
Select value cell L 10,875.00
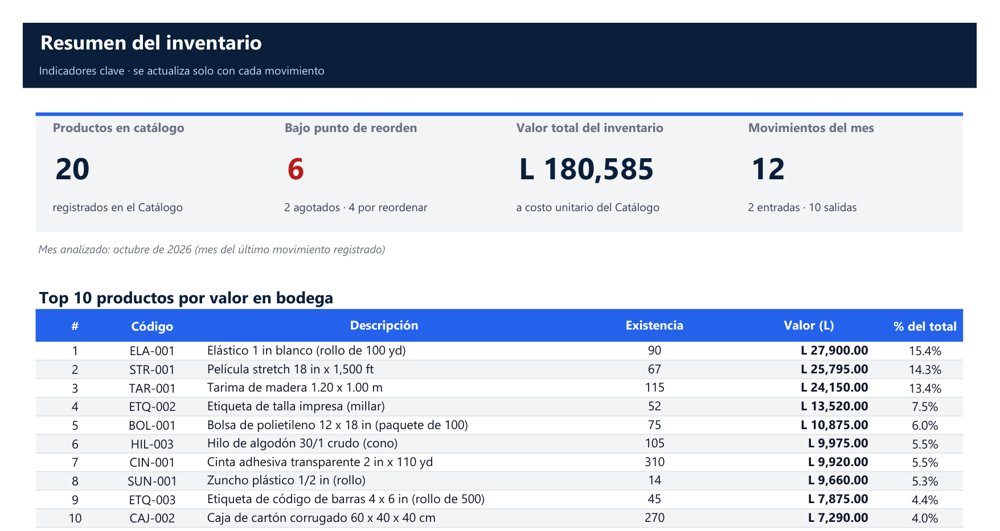pyautogui.click(x=834, y=425)
